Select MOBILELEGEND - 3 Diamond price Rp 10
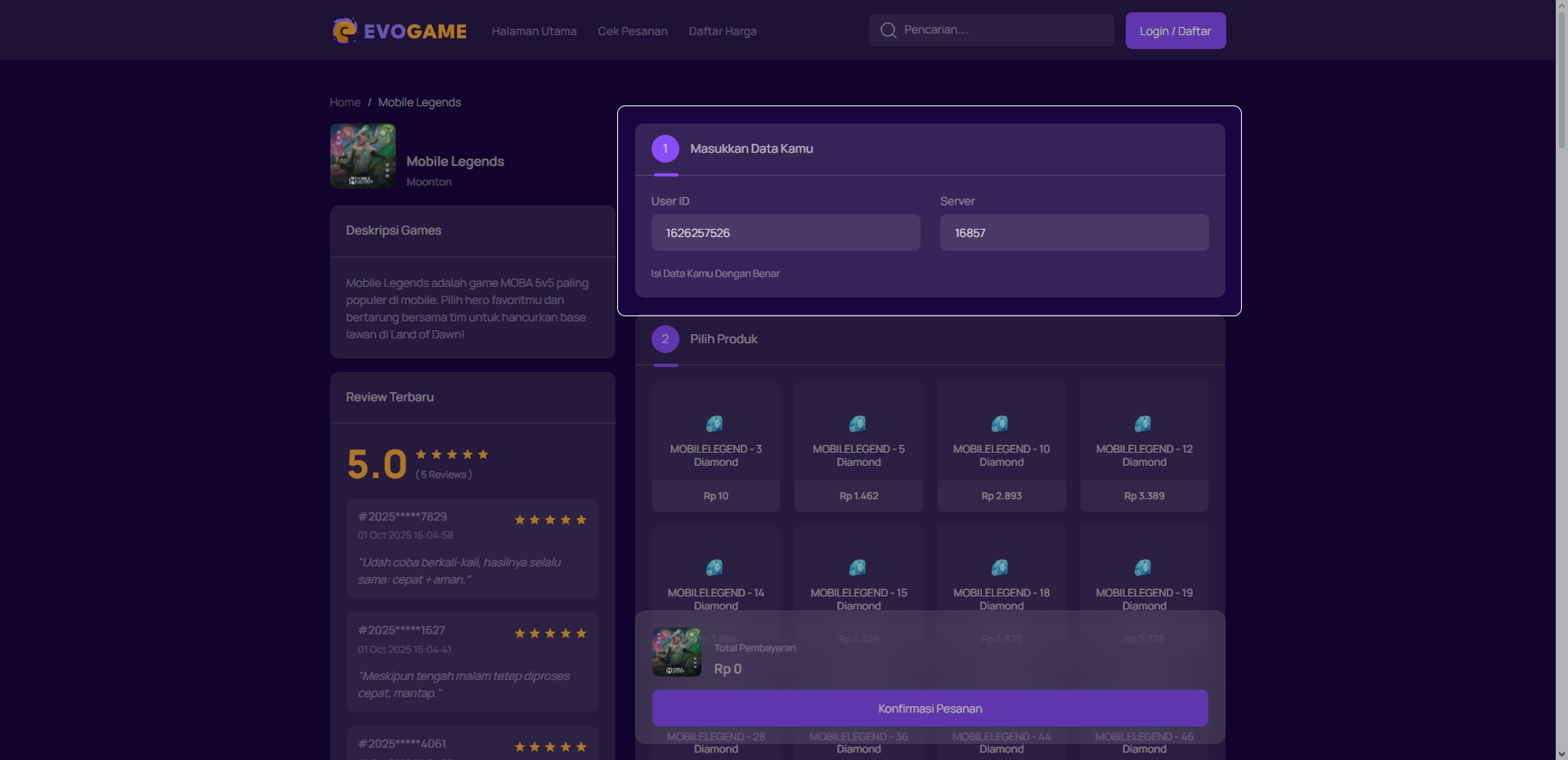Screen dimensions: 1568x760 716,496
